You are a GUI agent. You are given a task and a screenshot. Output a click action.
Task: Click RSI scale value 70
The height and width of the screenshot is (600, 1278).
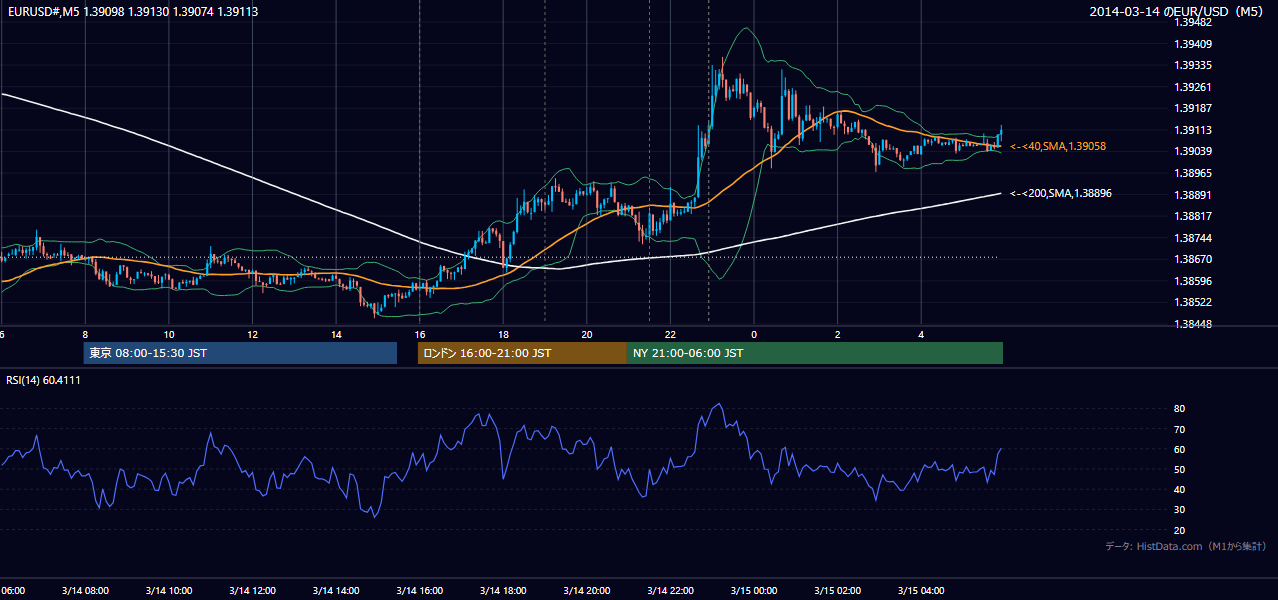1180,429
